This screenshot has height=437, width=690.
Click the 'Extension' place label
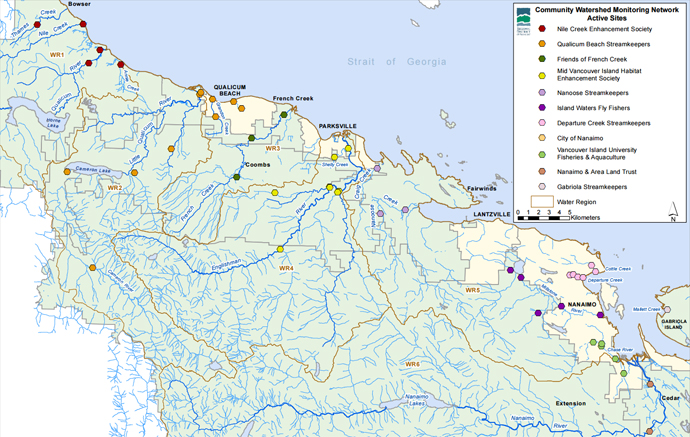pos(571,403)
